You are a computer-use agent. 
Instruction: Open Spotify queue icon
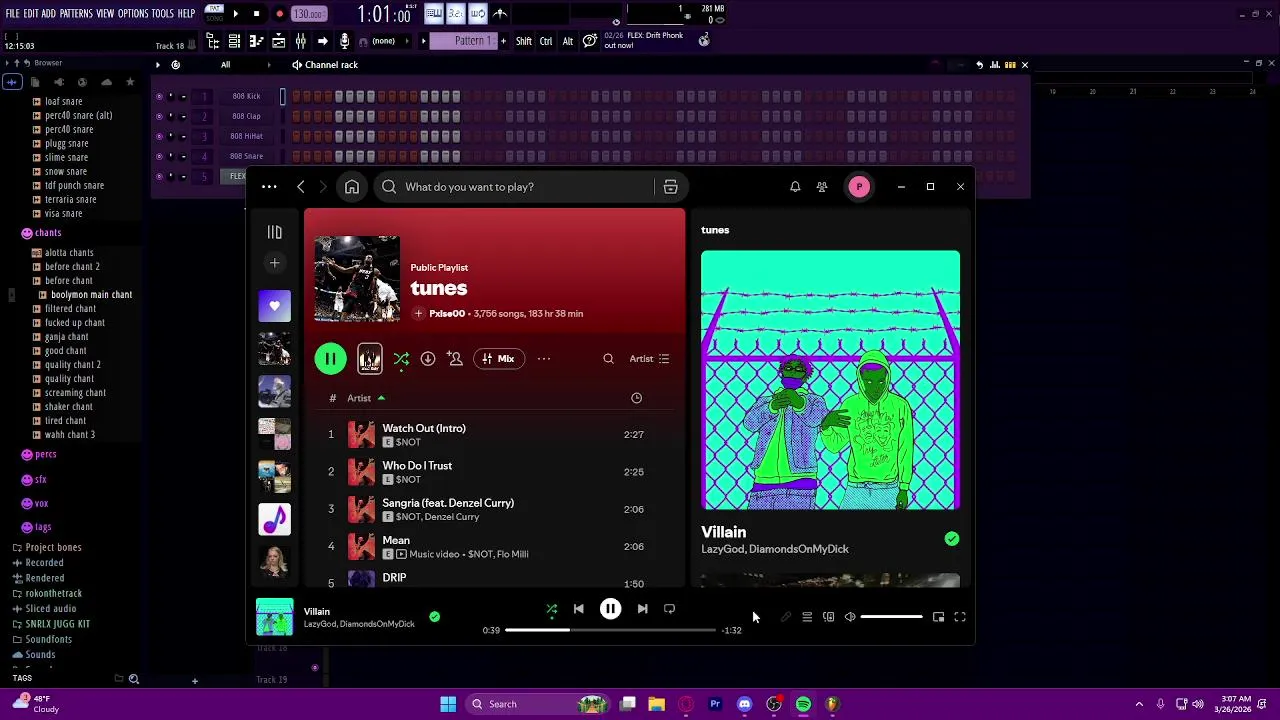point(807,617)
